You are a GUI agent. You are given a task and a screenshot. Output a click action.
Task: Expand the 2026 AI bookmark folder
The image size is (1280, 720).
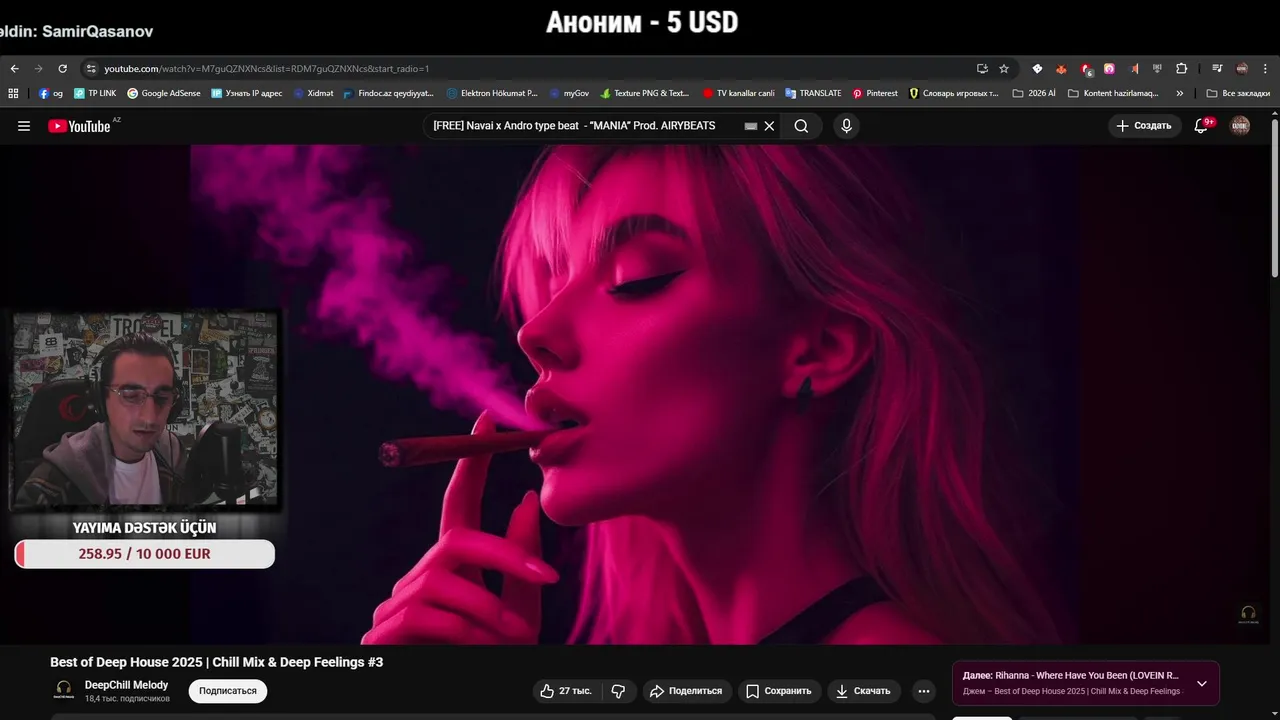click(x=1034, y=93)
